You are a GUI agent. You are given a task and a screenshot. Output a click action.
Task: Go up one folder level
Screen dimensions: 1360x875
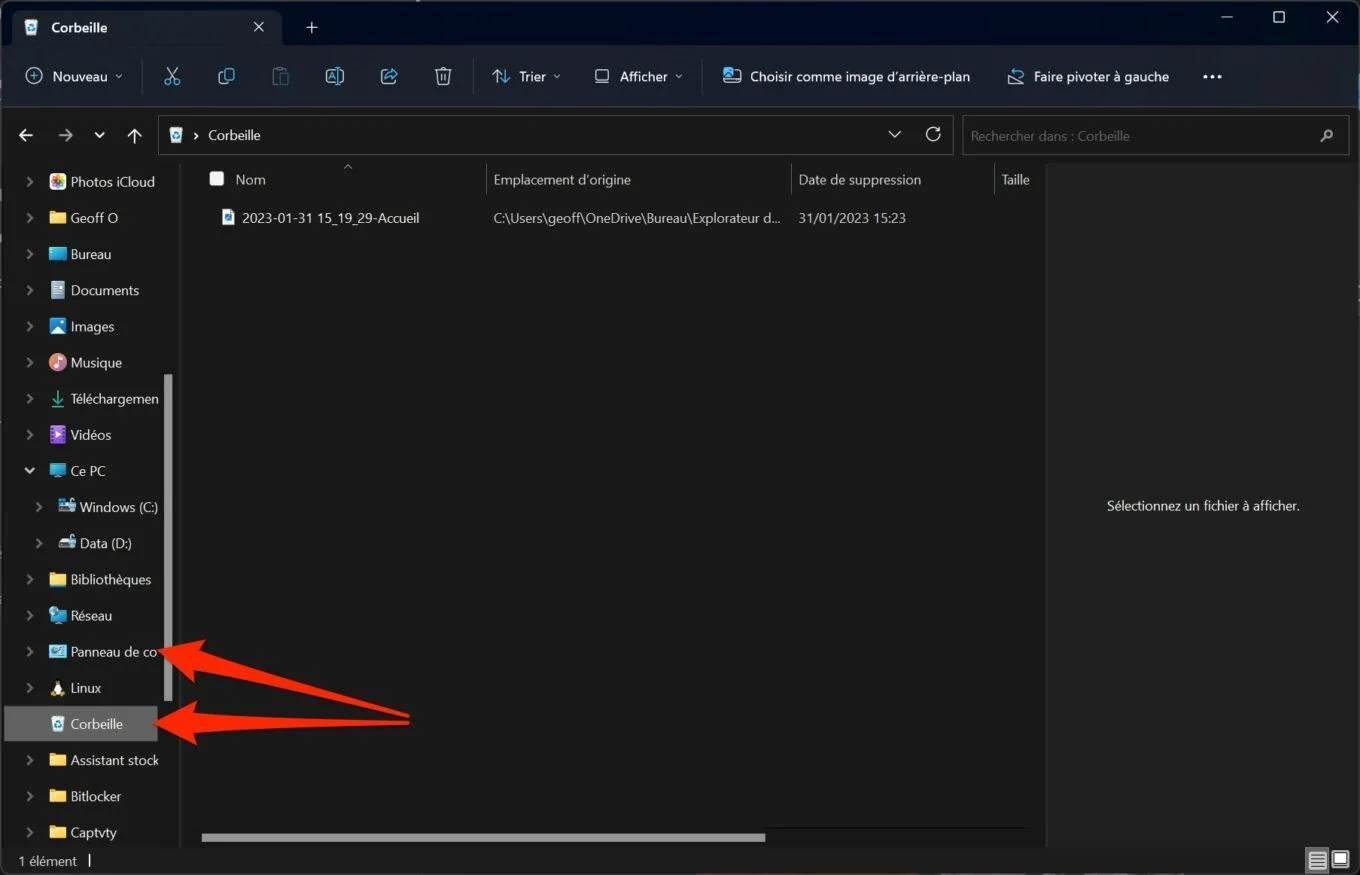click(x=135, y=135)
